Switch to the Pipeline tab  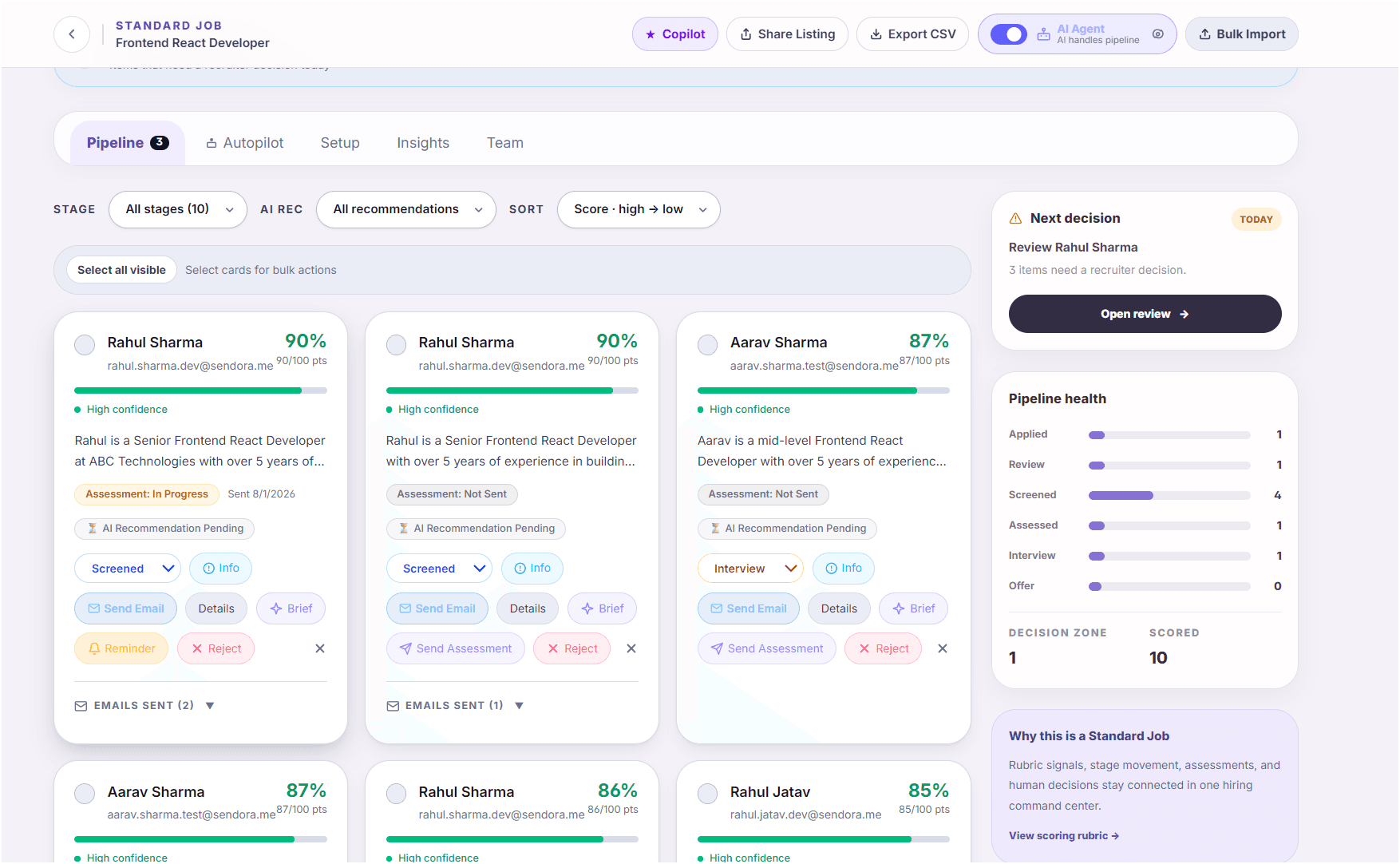coord(128,143)
